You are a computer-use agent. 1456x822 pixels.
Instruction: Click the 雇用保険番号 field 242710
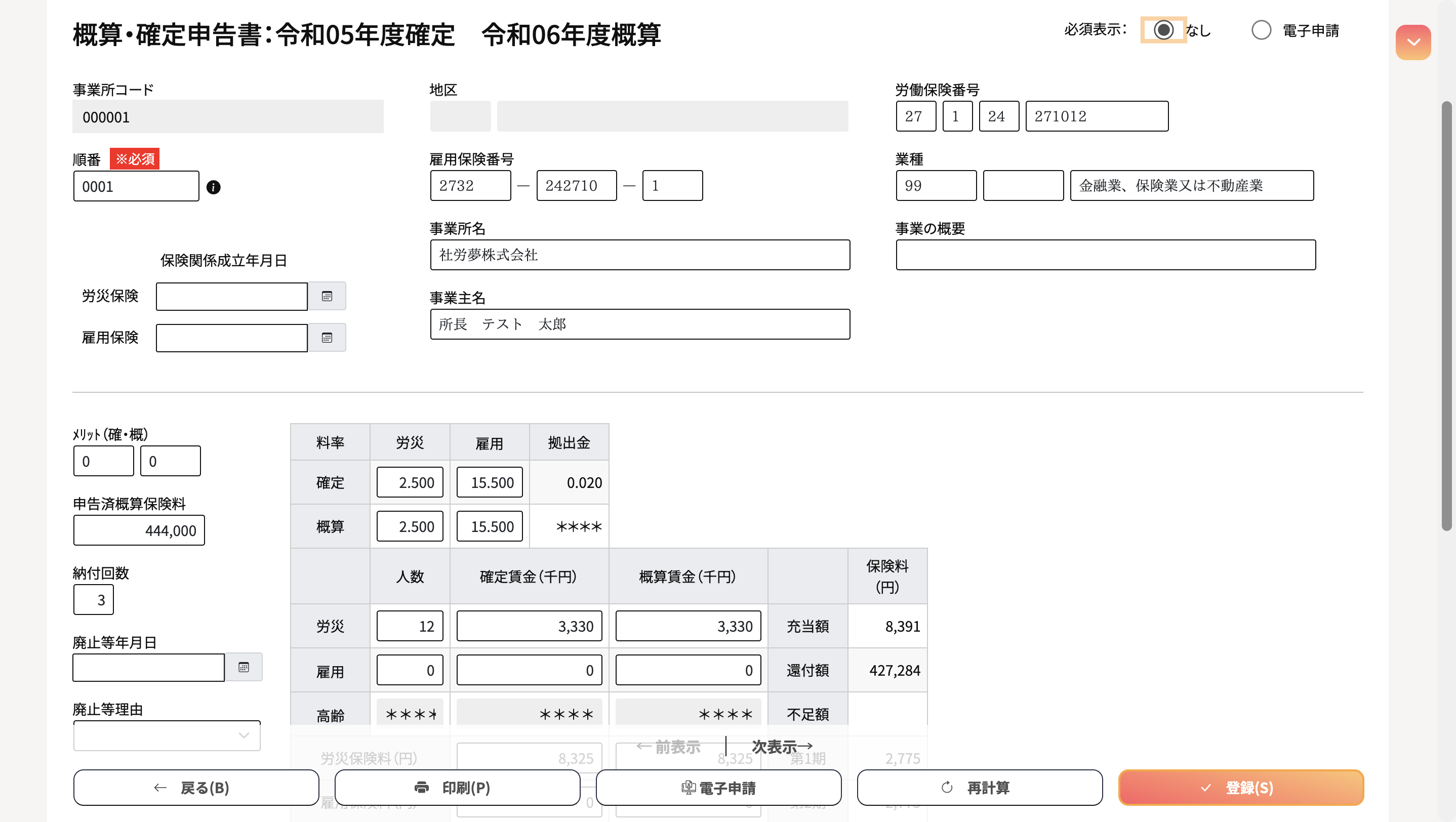pyautogui.click(x=577, y=185)
